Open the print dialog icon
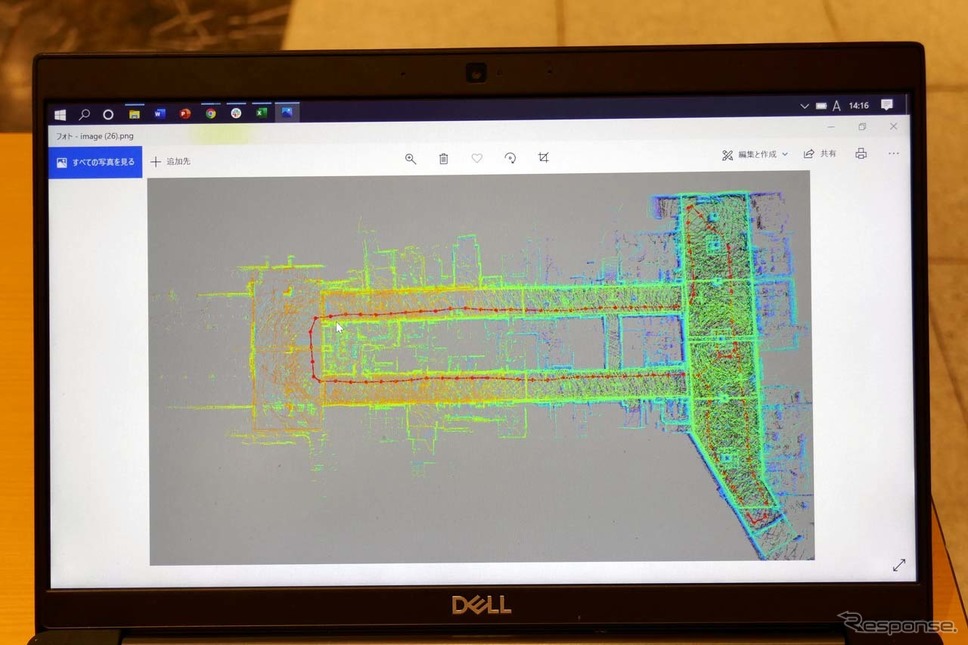The height and width of the screenshot is (645, 968). coord(861,154)
